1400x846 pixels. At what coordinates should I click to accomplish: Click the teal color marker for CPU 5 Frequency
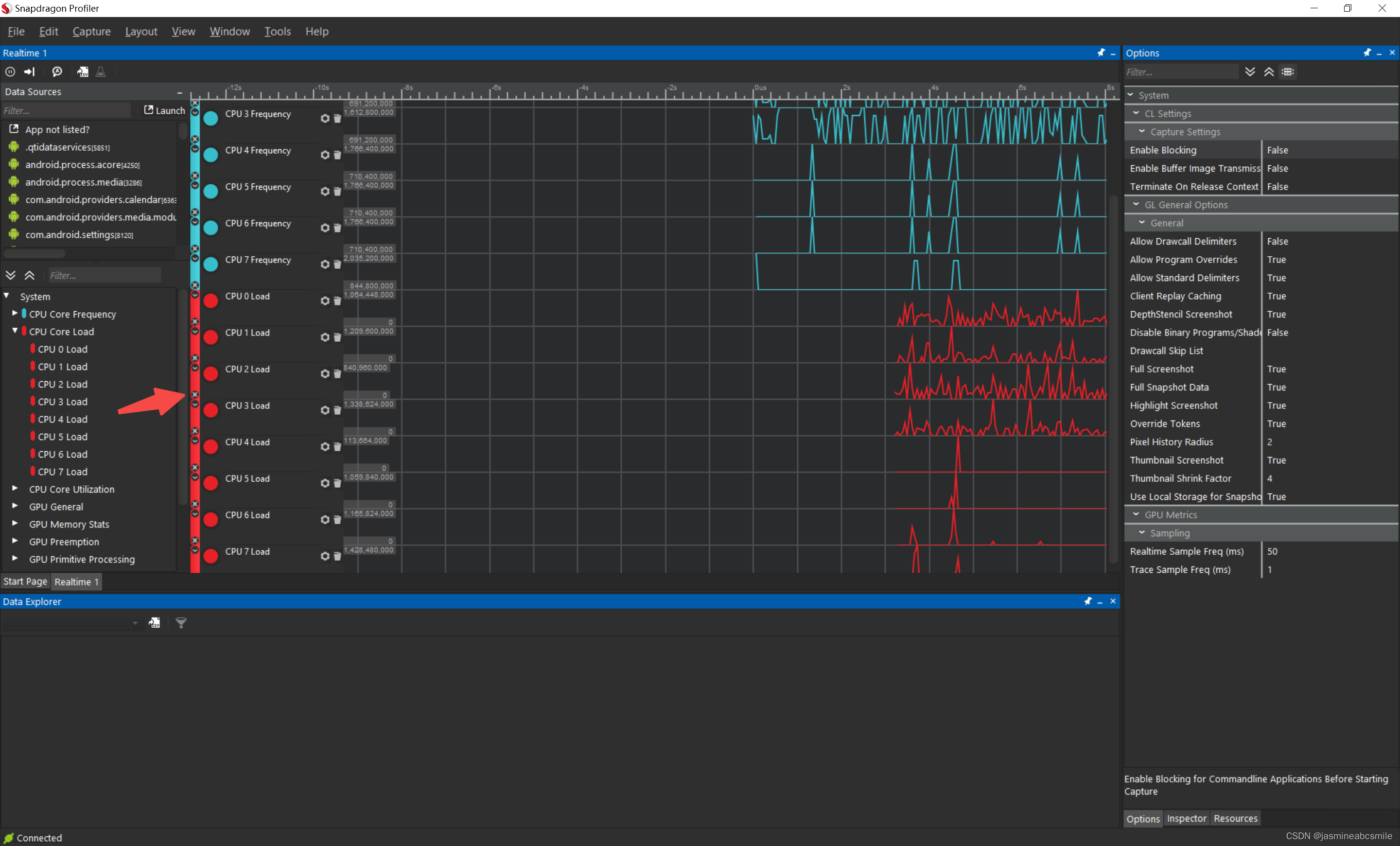pos(210,191)
